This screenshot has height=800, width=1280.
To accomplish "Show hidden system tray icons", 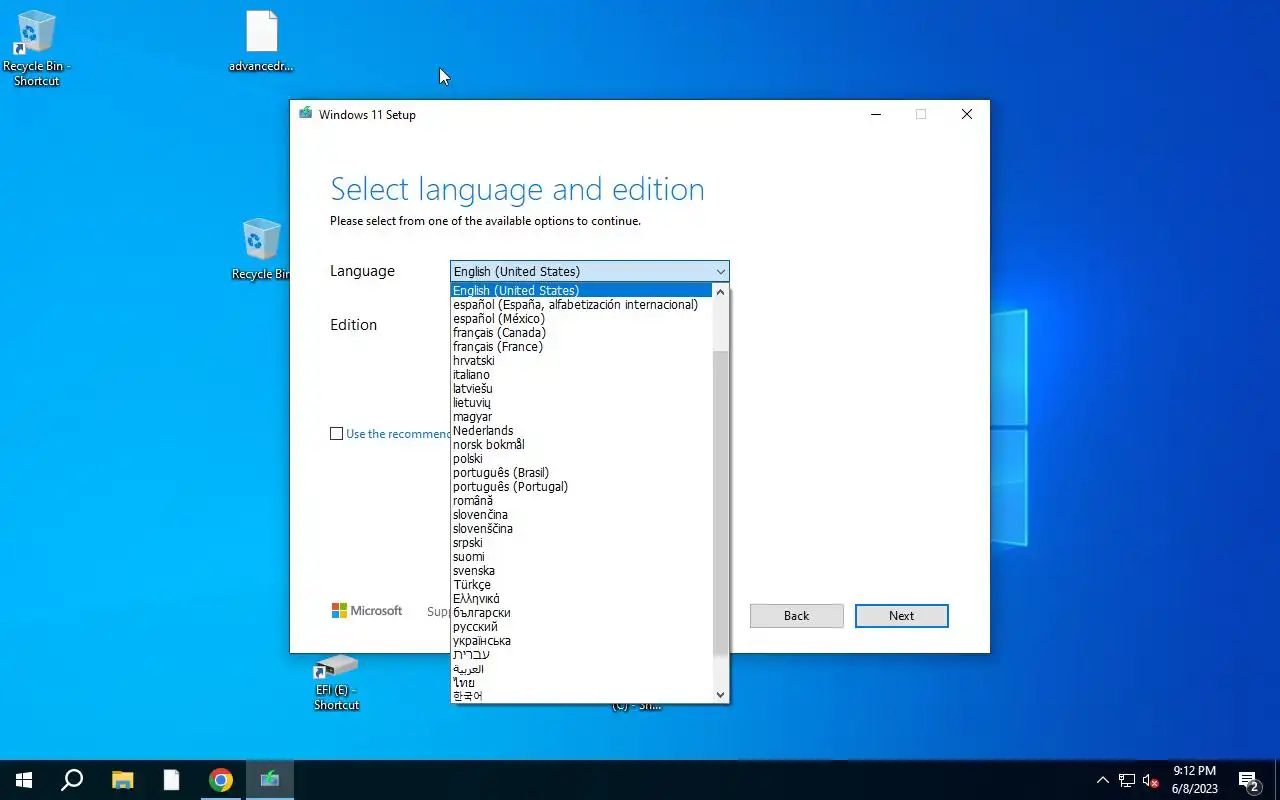I will pyautogui.click(x=1103, y=780).
